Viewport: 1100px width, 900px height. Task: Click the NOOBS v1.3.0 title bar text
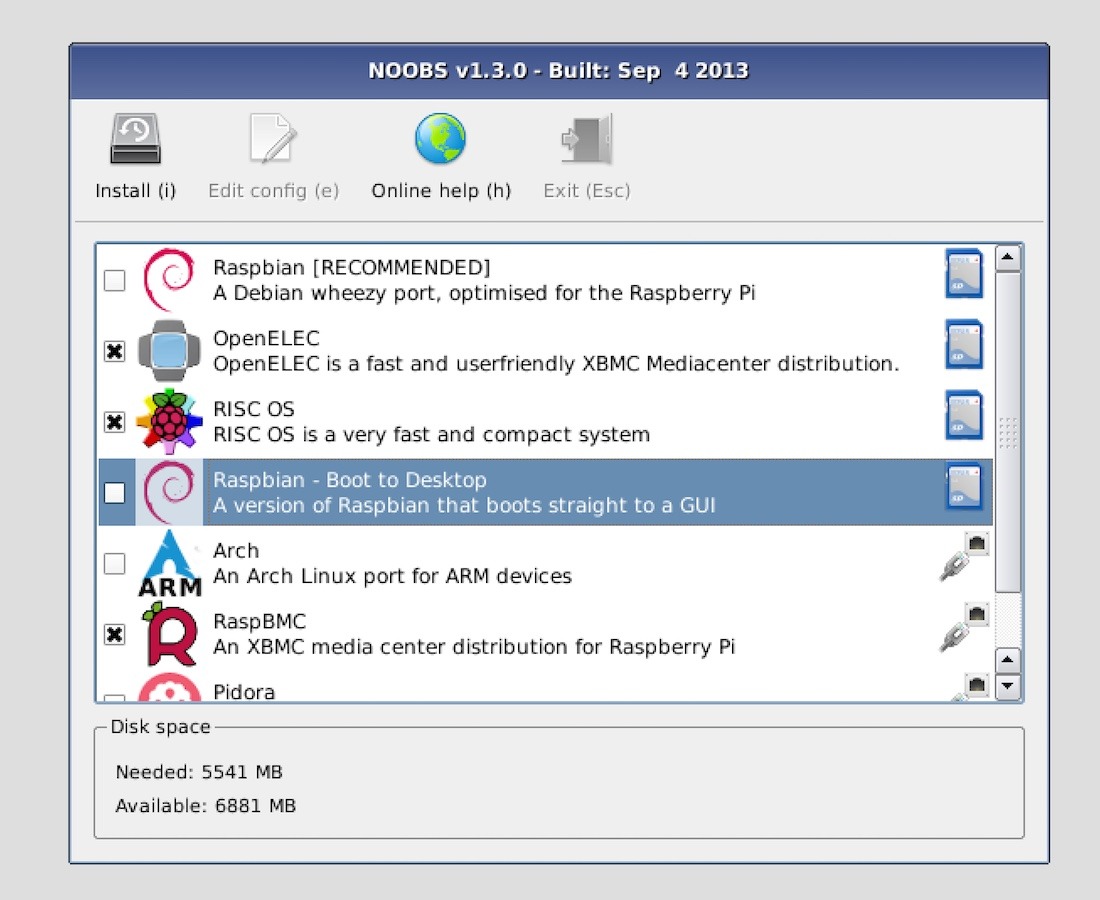click(x=558, y=71)
